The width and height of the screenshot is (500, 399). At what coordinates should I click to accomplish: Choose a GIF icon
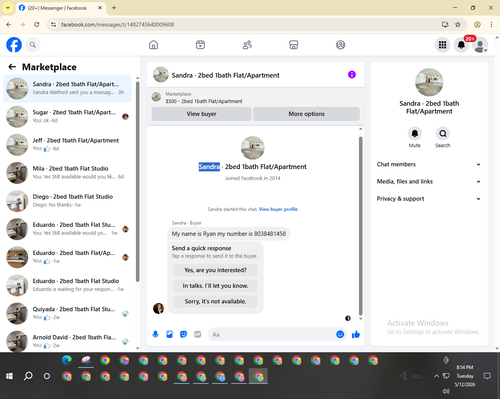pyautogui.click(x=197, y=334)
